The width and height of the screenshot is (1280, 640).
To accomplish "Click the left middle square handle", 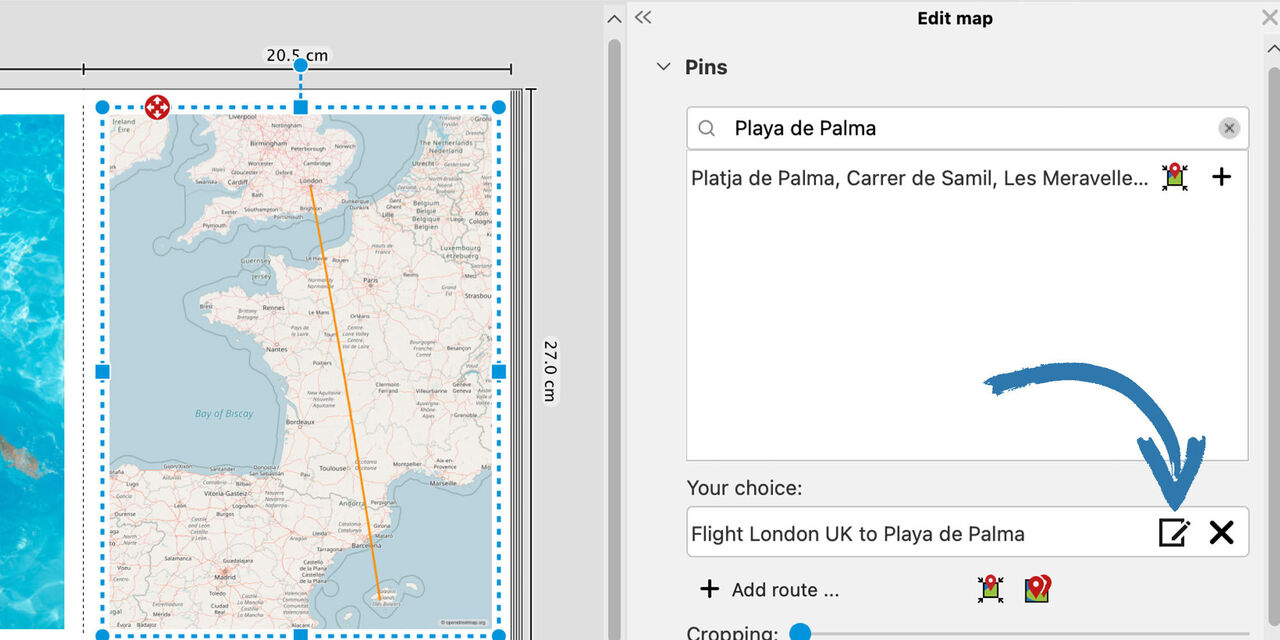I will pyautogui.click(x=102, y=372).
